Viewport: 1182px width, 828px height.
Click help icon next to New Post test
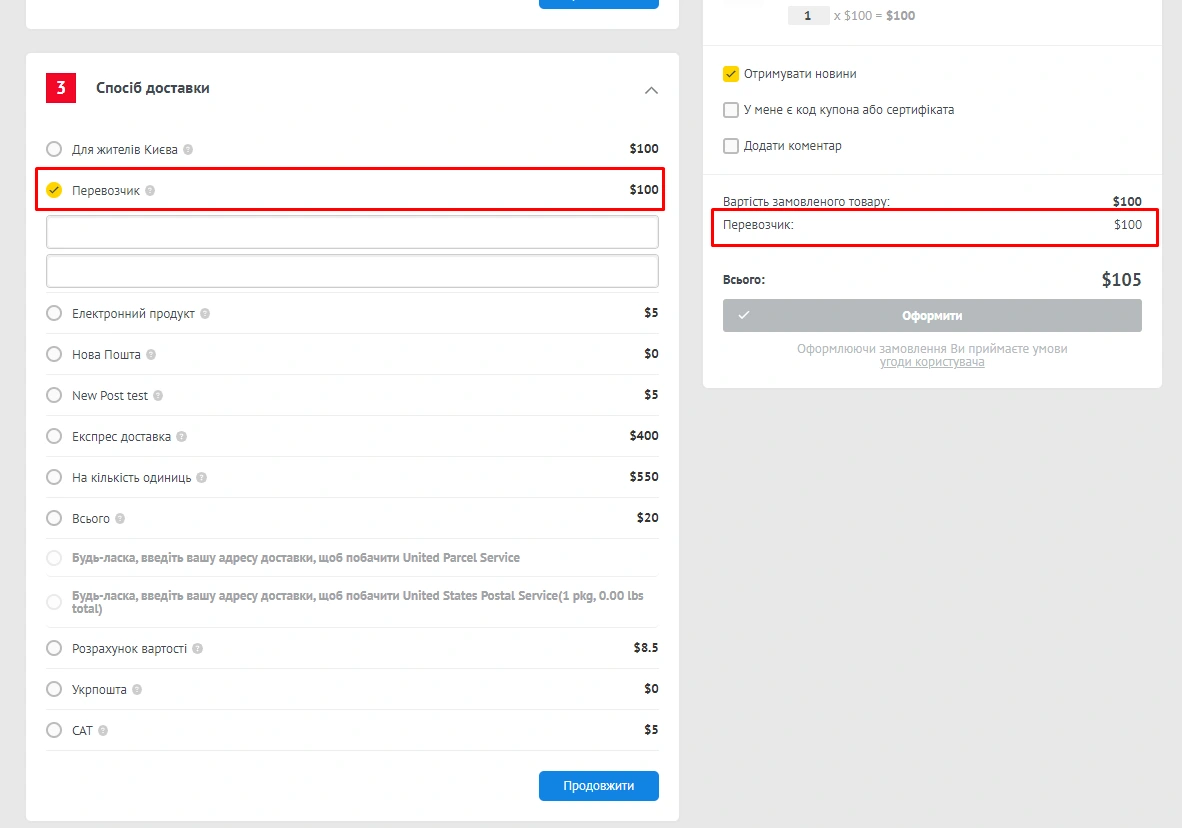tap(158, 396)
